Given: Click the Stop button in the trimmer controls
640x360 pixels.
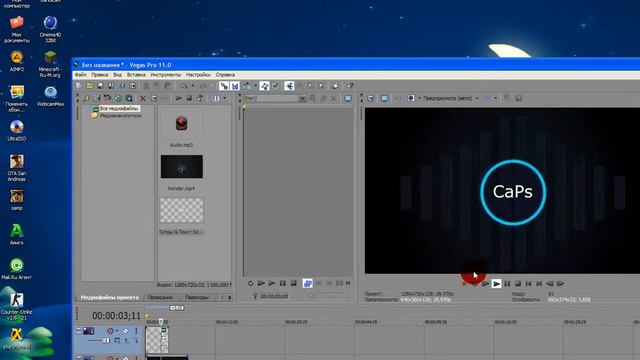Looking at the screenshot, I should [293, 283].
